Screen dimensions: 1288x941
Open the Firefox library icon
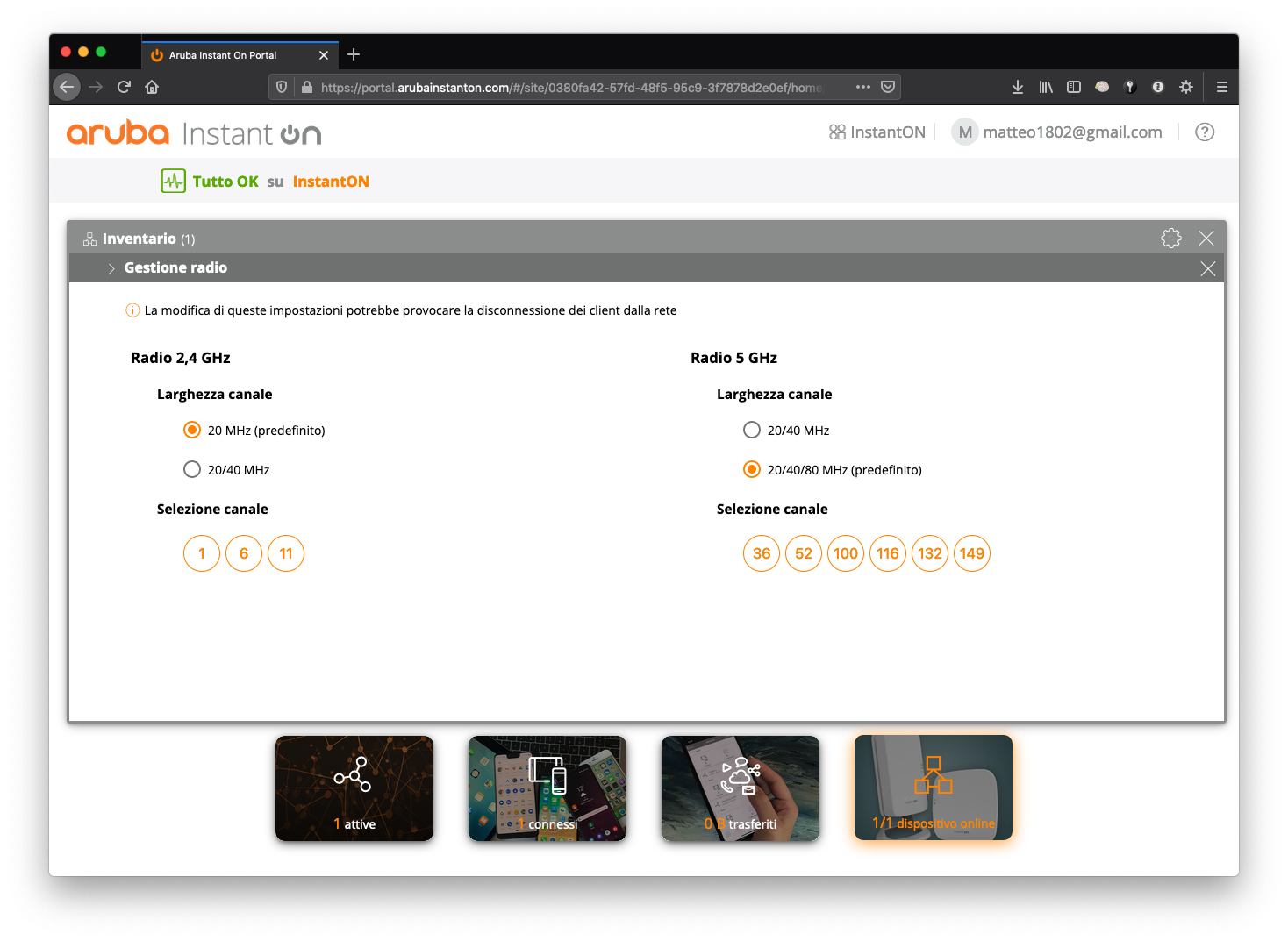[x=1046, y=87]
